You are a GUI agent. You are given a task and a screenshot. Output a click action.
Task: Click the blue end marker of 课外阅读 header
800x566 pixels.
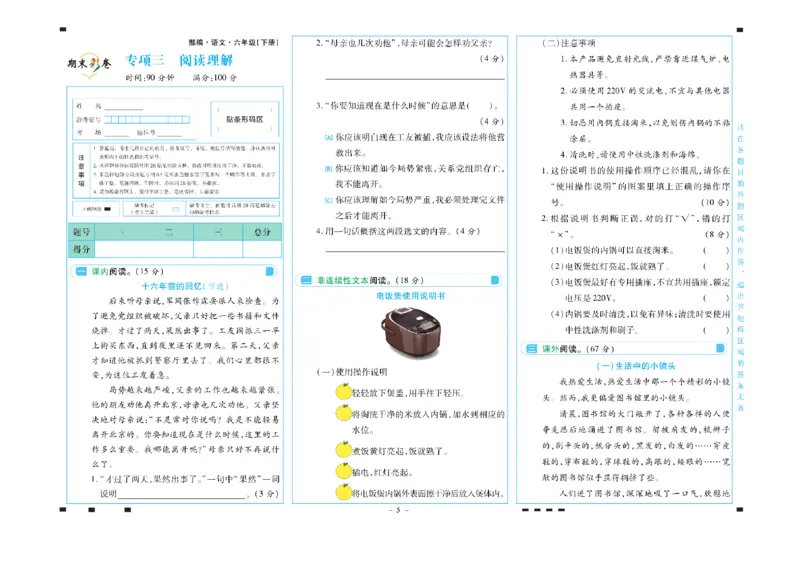720,348
